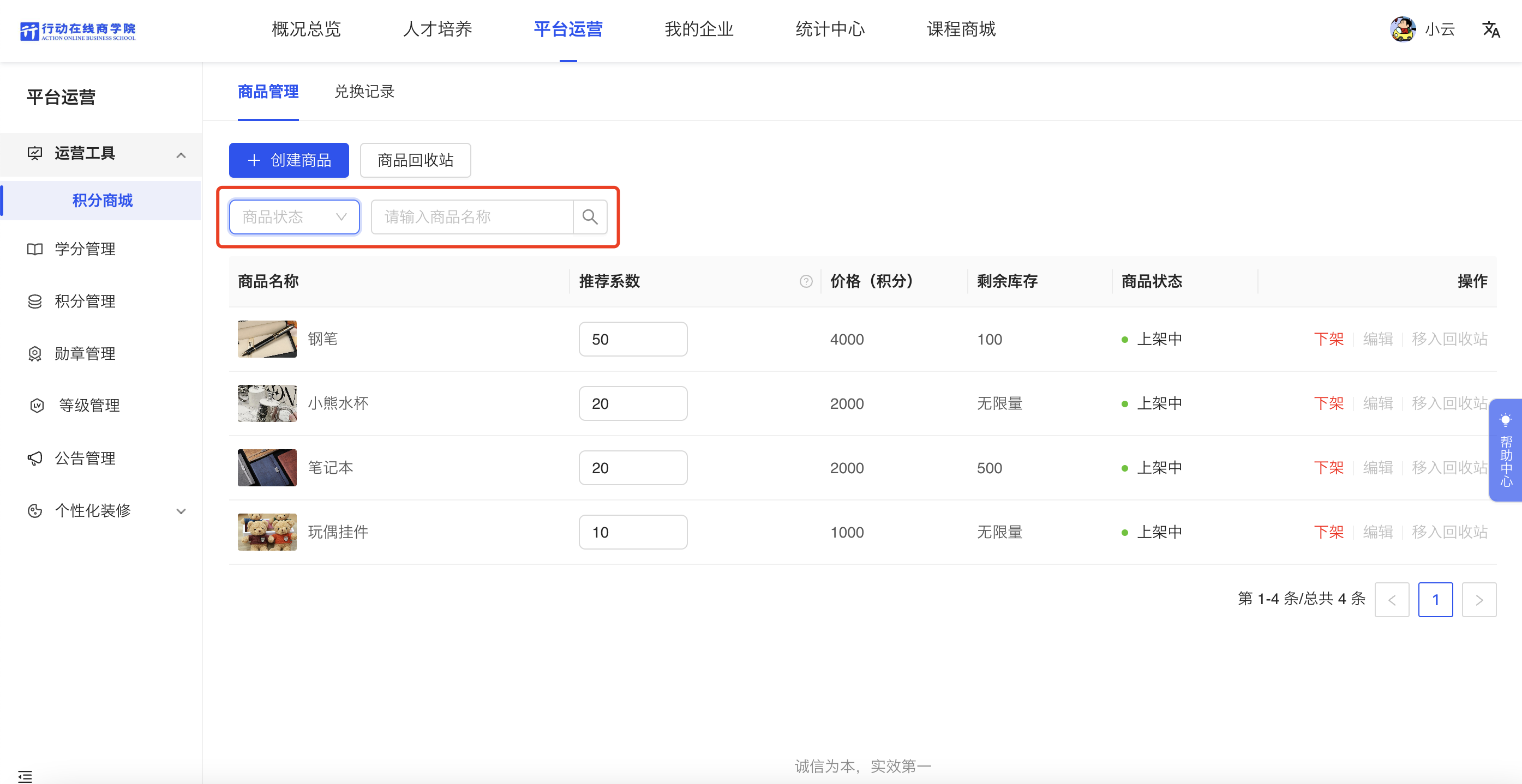Click the 笔记本 product thumbnail
This screenshot has height=784, width=1522.
267,468
